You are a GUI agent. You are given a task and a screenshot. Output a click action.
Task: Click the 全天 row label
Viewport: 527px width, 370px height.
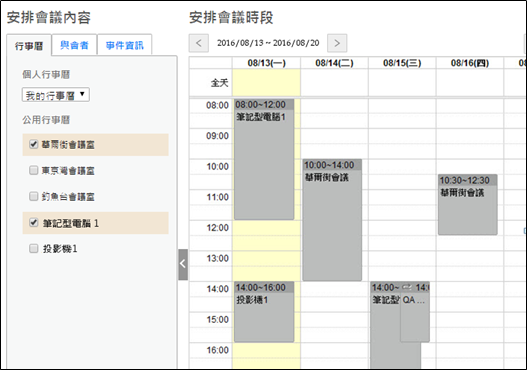(219, 83)
